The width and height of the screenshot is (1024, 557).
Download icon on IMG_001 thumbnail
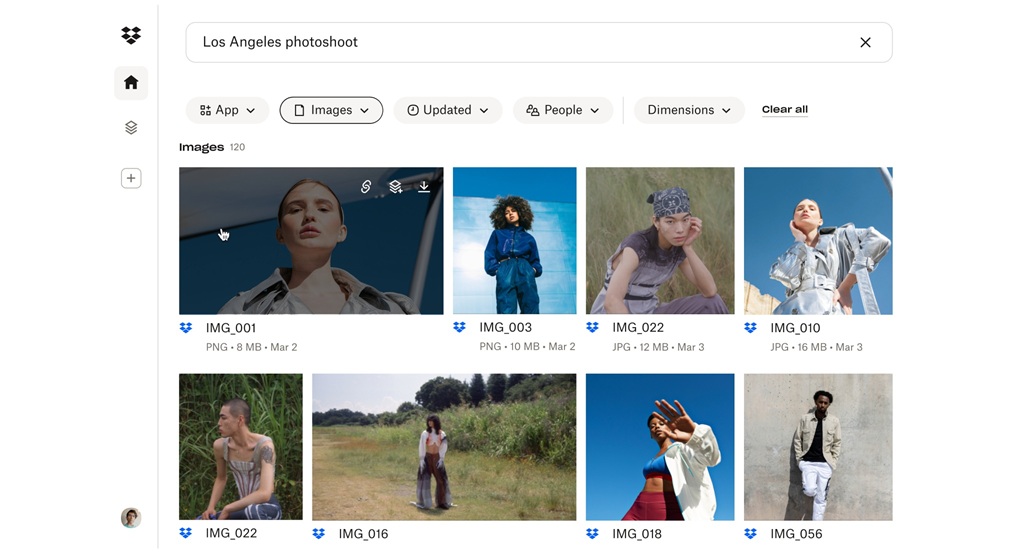point(424,187)
